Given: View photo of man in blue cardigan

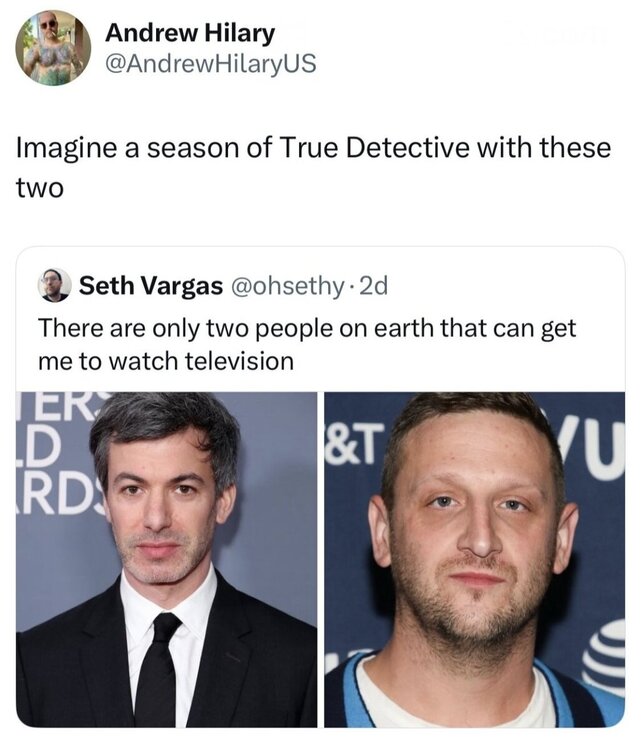Looking at the screenshot, I should (475, 560).
